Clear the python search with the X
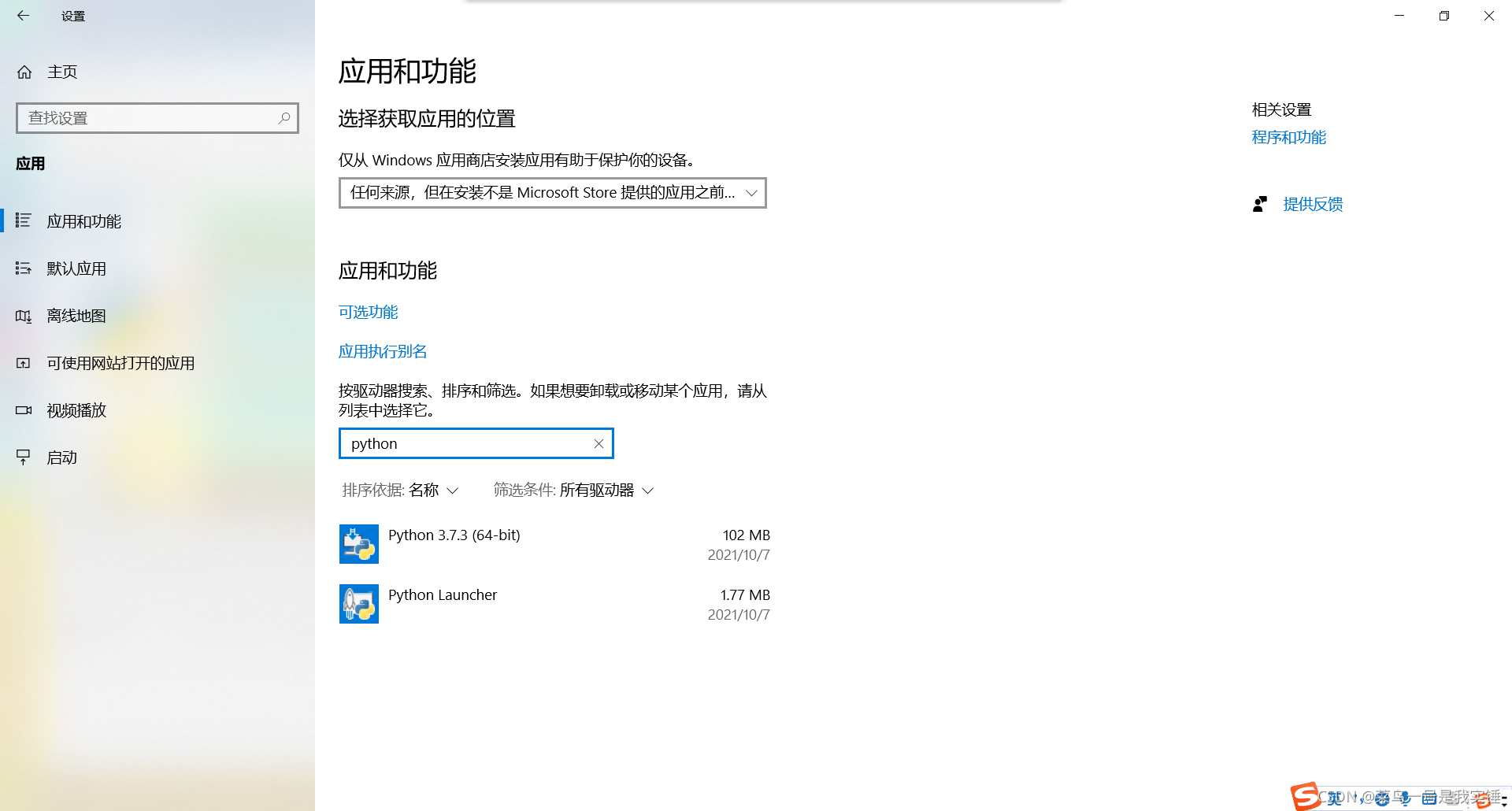The width and height of the screenshot is (1512, 811). click(598, 443)
